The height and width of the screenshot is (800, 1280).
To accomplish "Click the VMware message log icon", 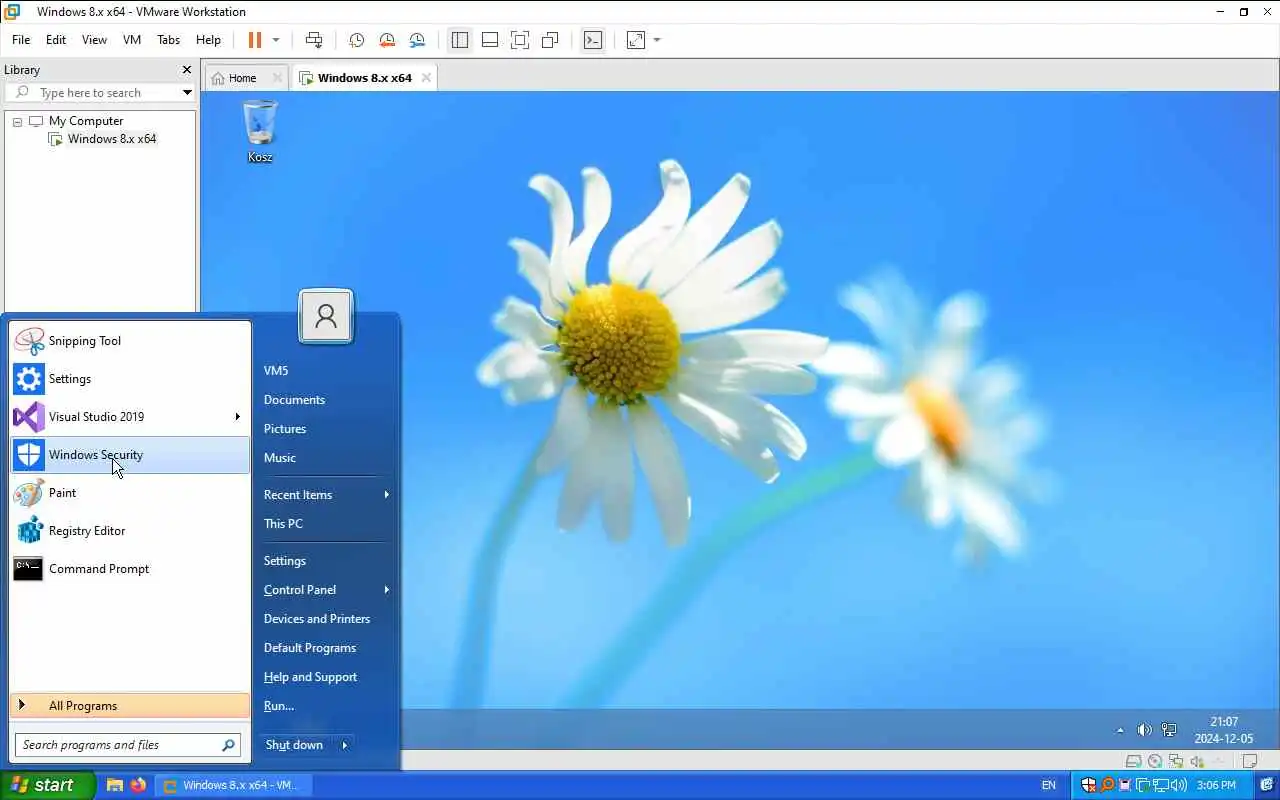I will coord(1249,761).
